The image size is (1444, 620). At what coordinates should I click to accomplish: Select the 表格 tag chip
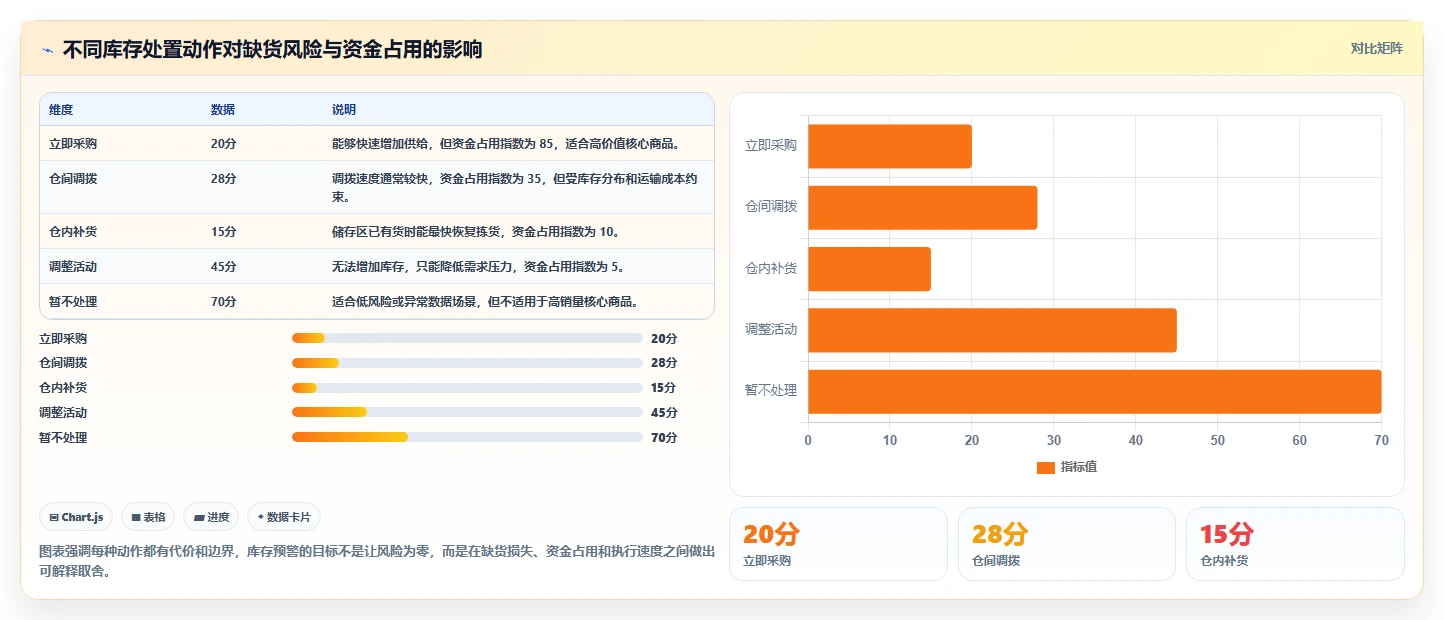[x=148, y=517]
